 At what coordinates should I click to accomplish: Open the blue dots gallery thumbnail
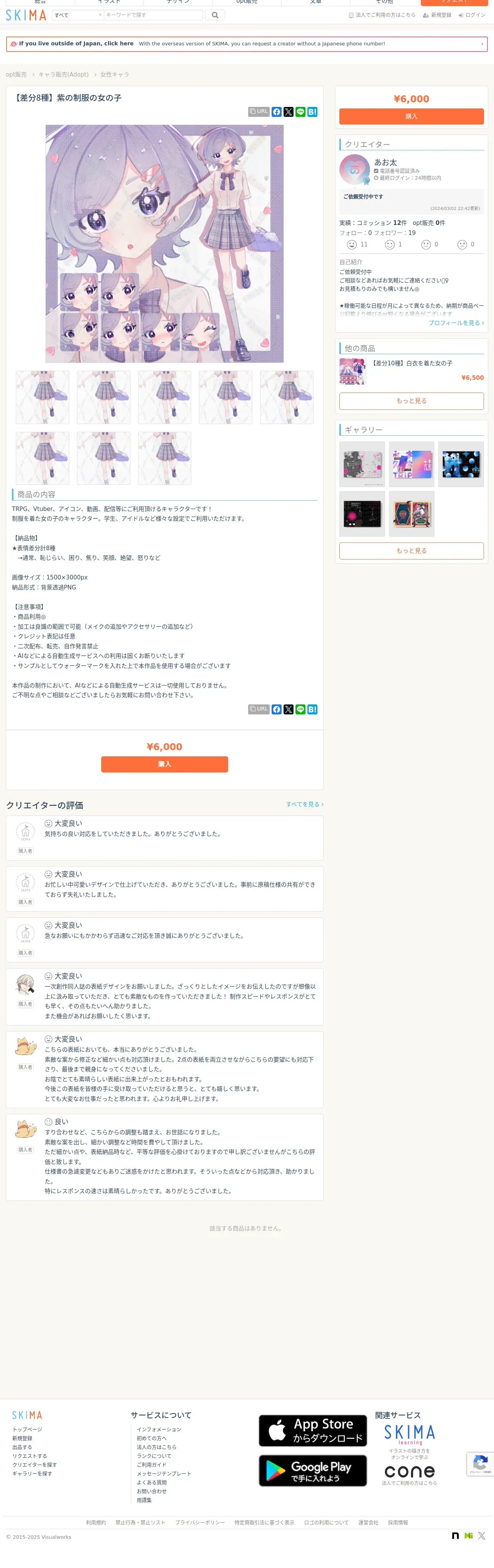click(x=461, y=464)
